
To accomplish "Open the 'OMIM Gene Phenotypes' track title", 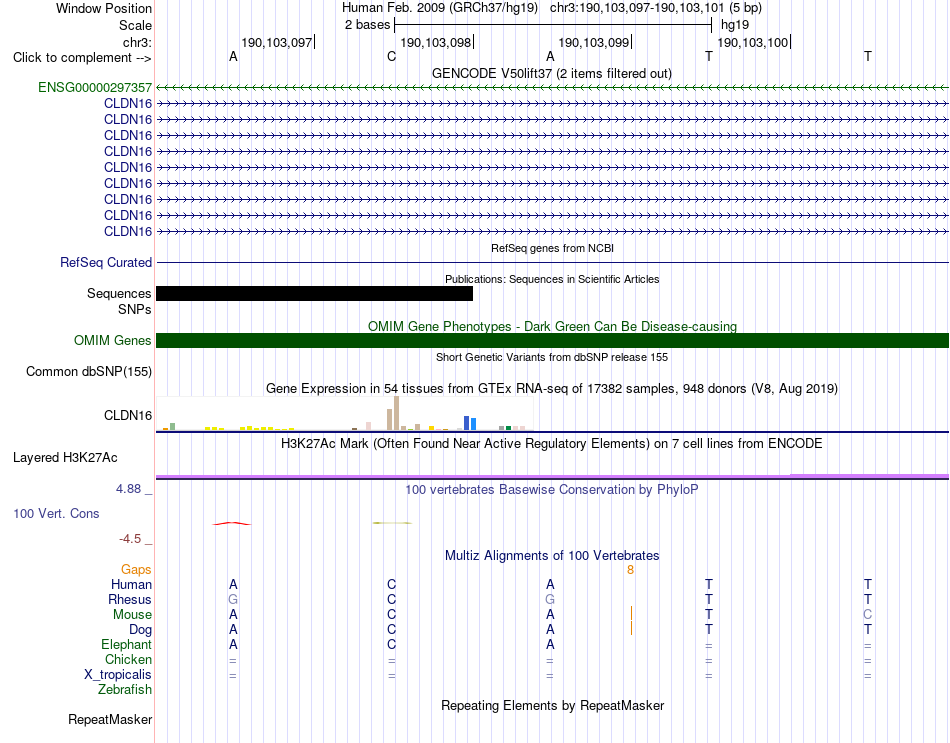I will 552,326.
